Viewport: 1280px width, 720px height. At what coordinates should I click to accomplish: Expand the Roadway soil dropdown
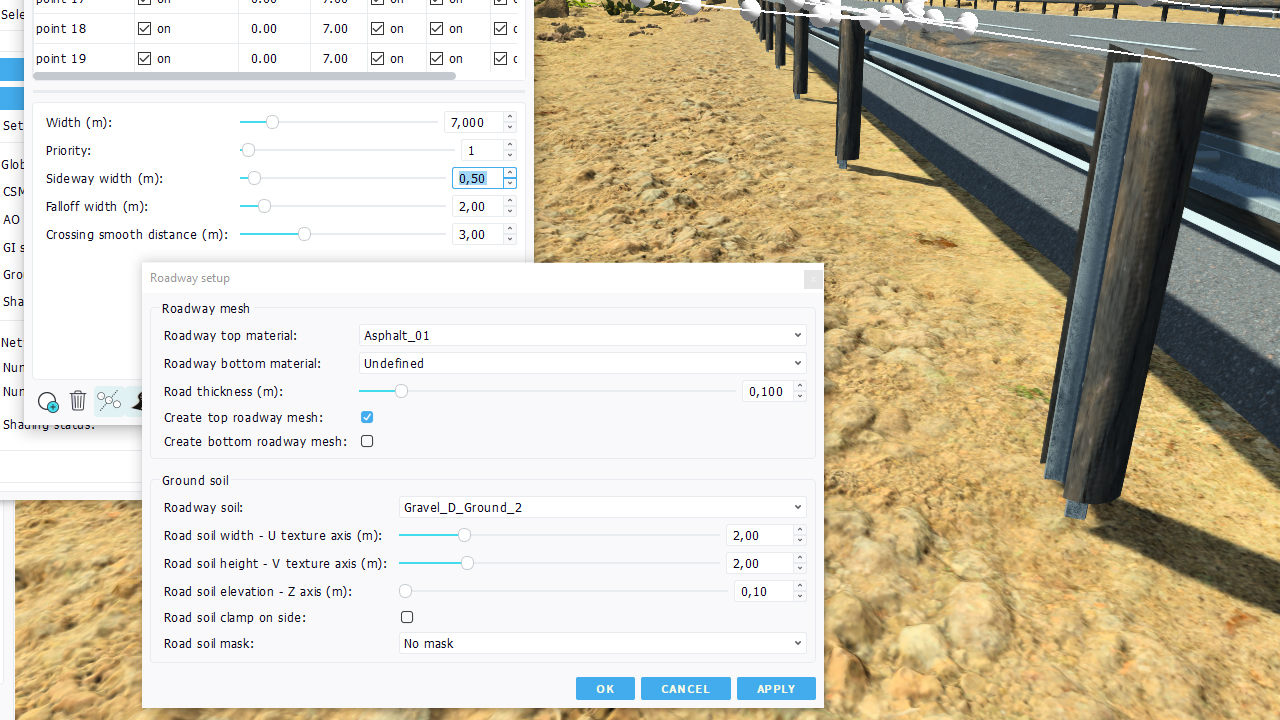(602, 508)
